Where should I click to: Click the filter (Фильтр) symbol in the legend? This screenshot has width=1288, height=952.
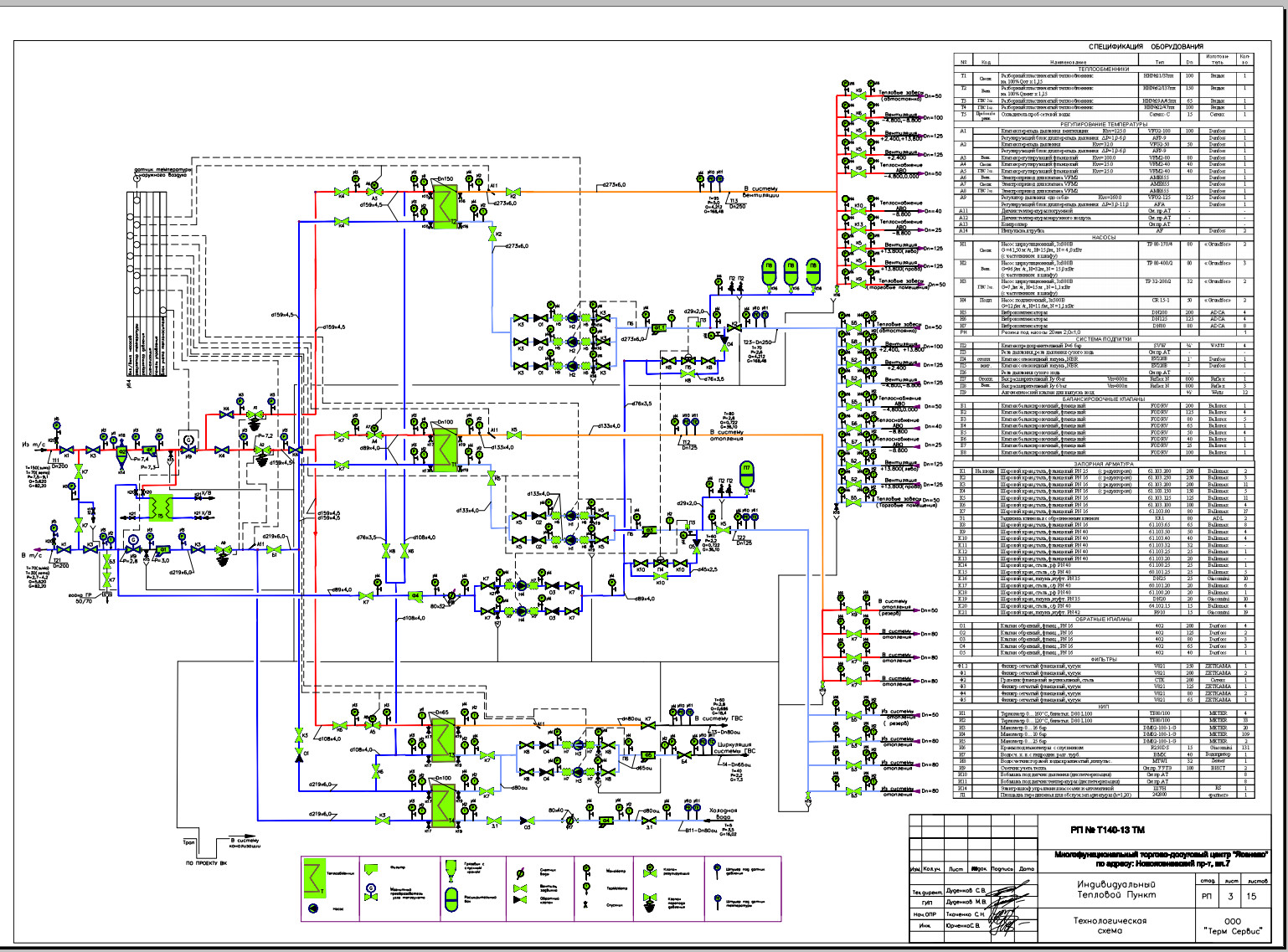[x=371, y=868]
